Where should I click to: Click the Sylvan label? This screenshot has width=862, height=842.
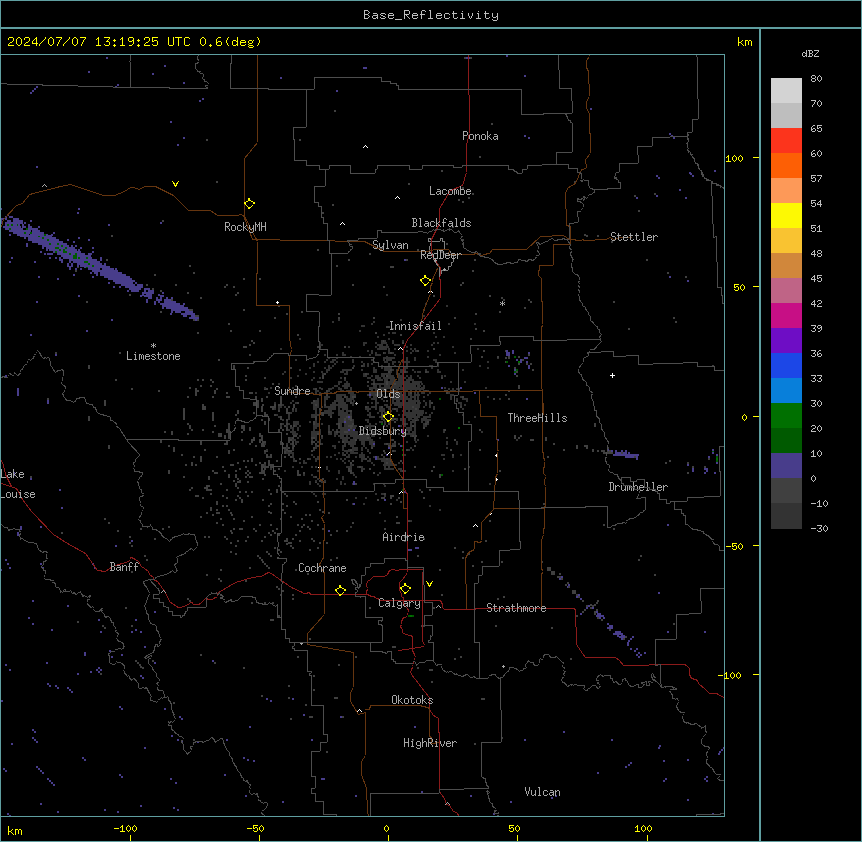(x=390, y=245)
